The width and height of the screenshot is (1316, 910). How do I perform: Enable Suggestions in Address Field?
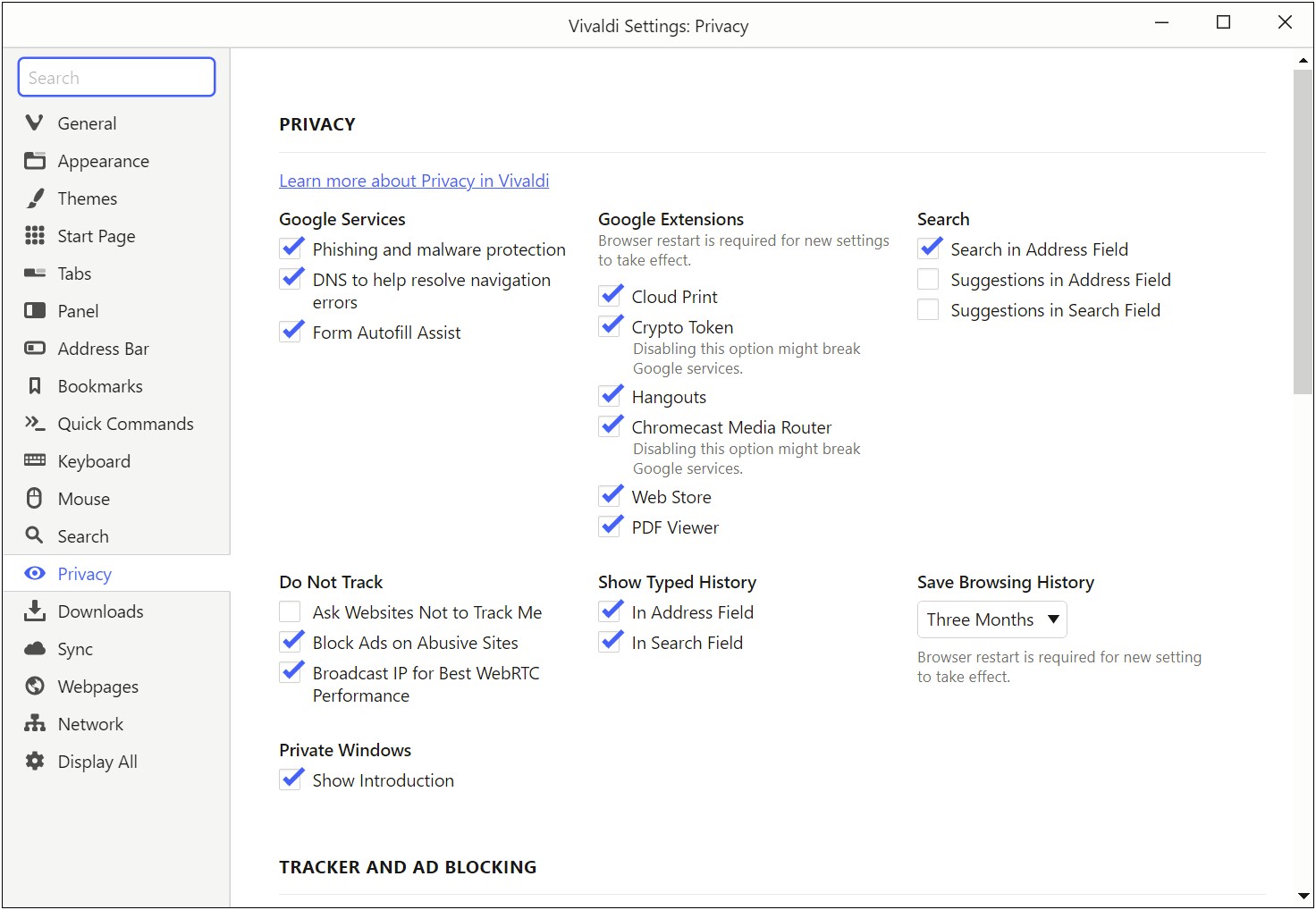929,279
